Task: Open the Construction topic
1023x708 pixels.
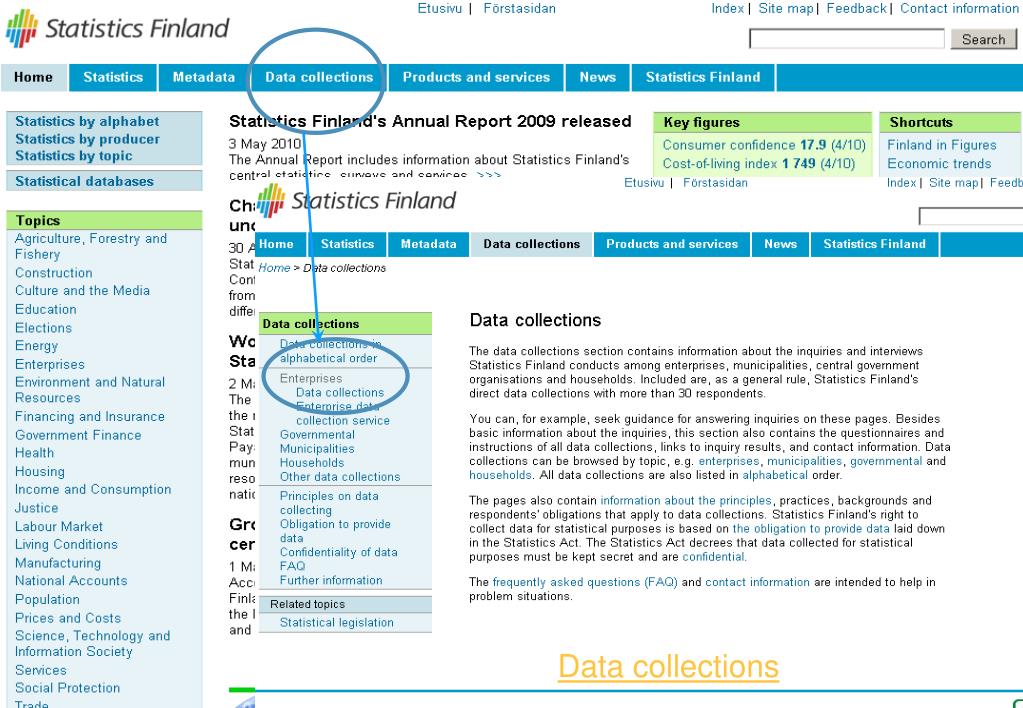Action: (53, 273)
